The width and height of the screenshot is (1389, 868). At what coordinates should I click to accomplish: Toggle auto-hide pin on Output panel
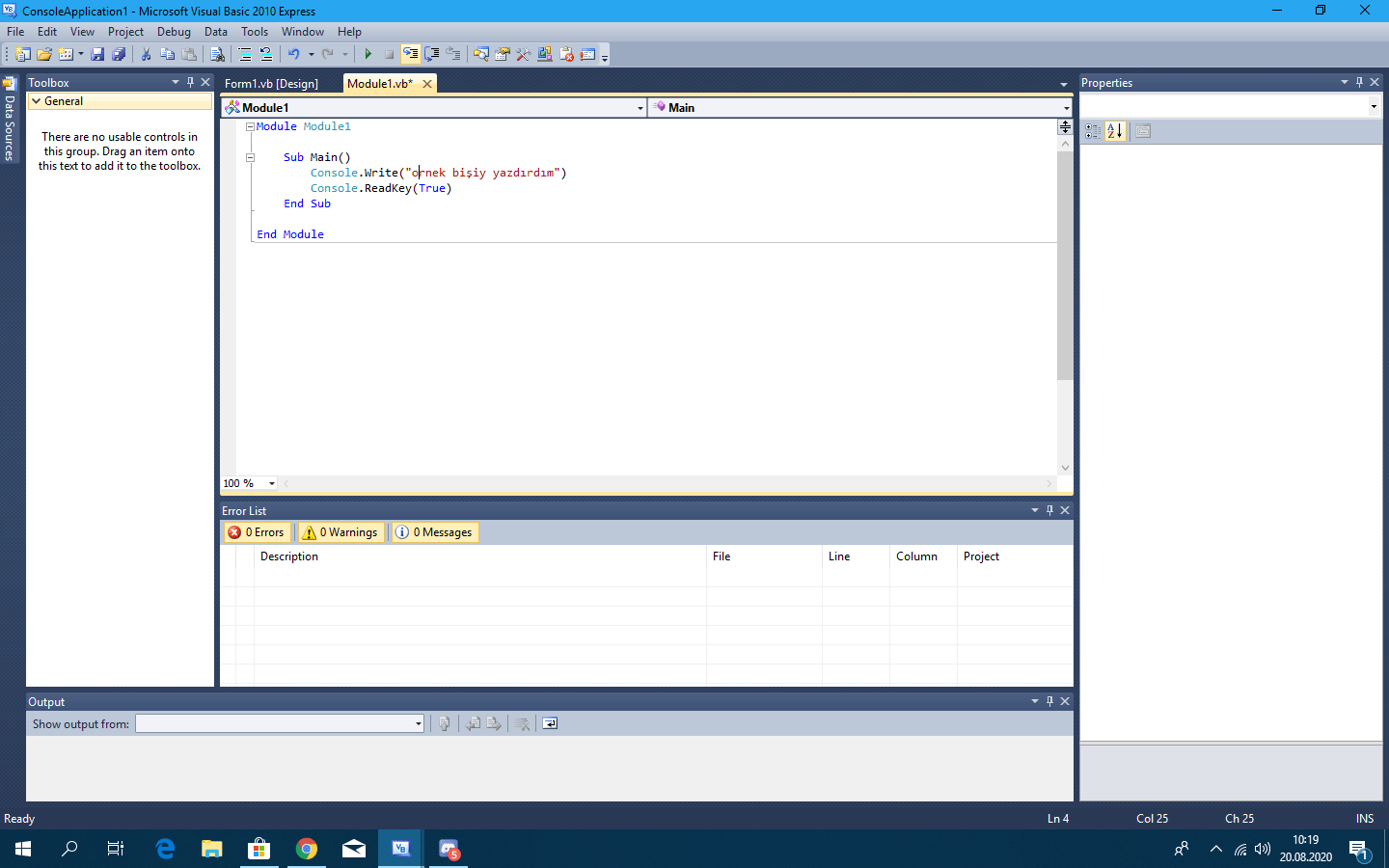coord(1049,701)
